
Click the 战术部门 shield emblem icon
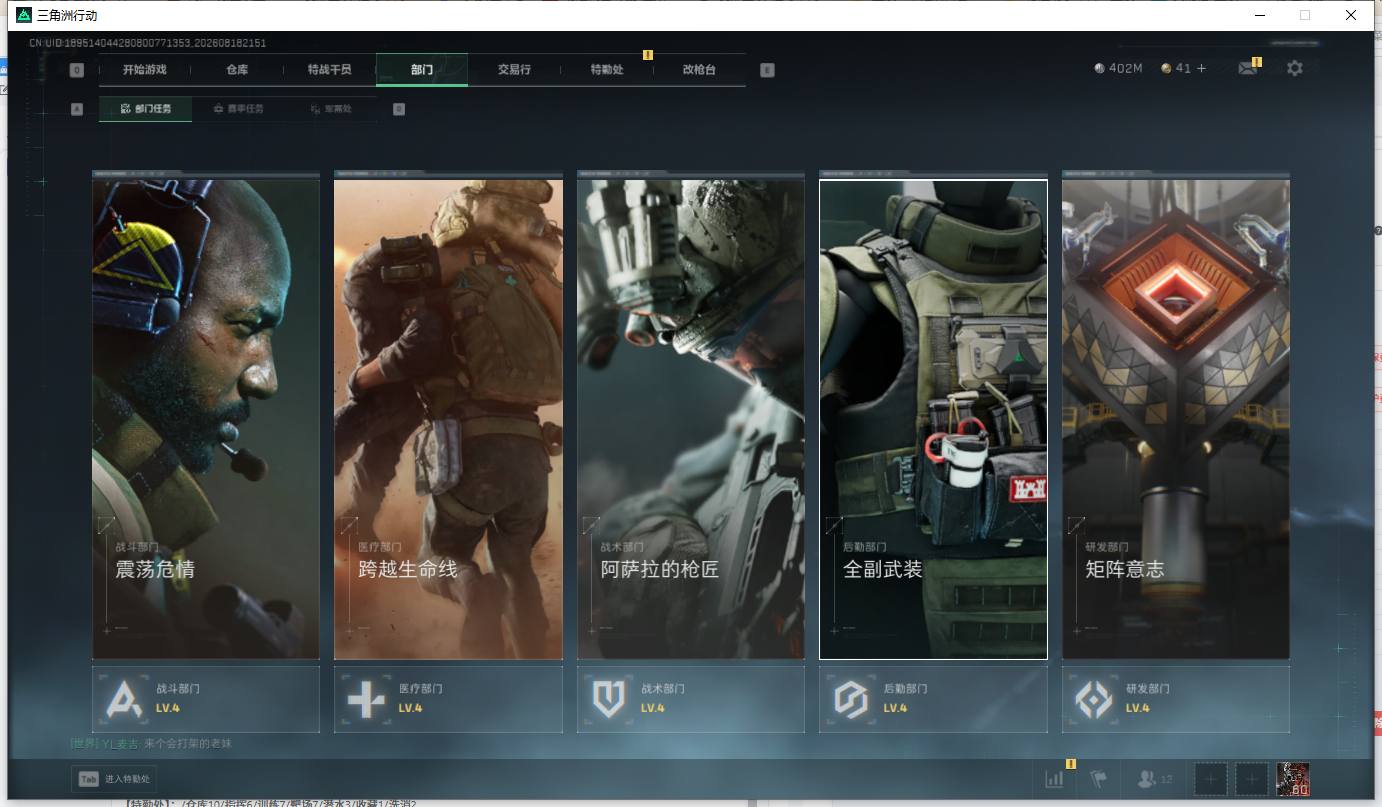pyautogui.click(x=608, y=699)
